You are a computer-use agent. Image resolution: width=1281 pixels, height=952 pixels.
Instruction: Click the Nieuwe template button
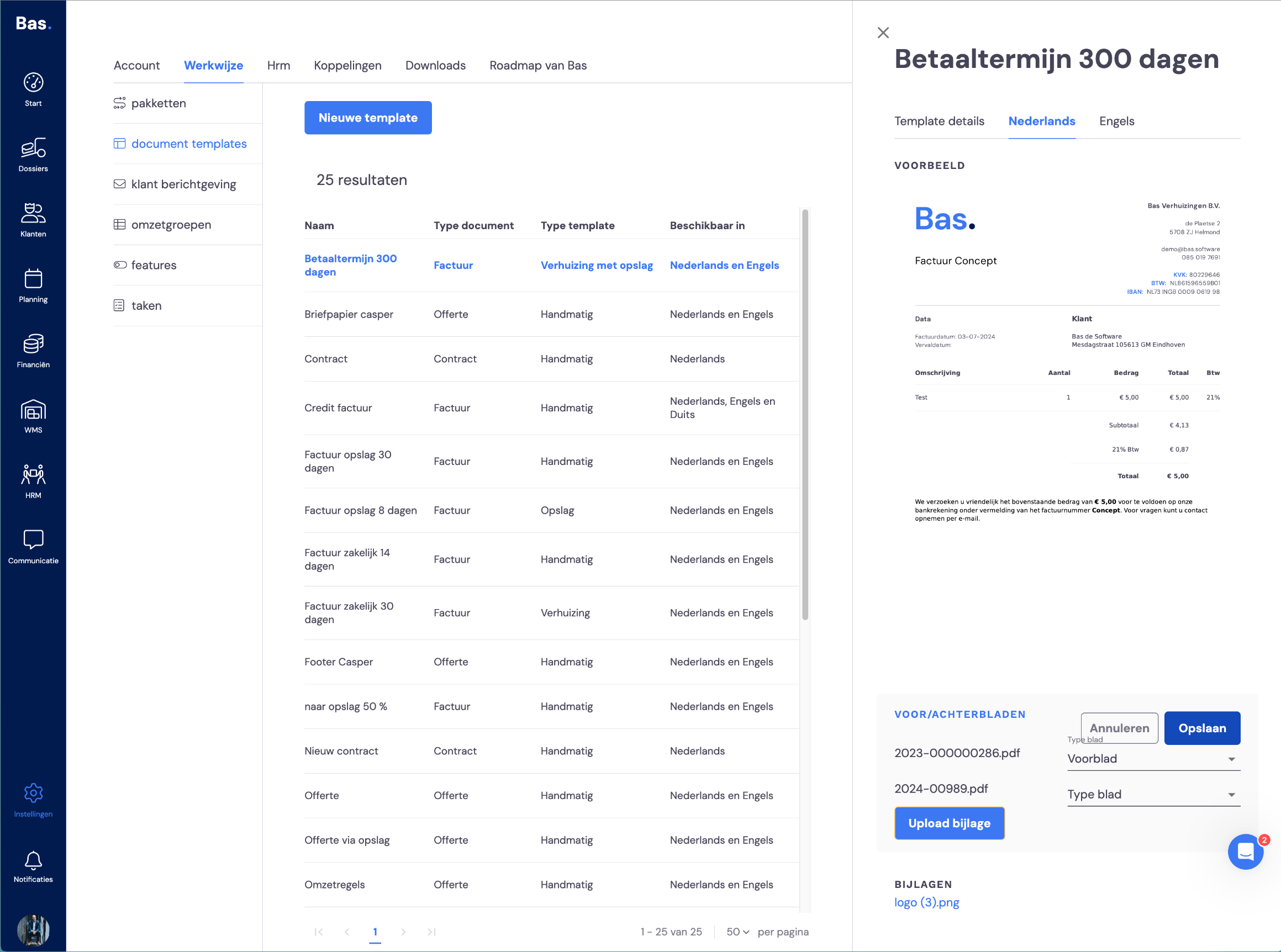[x=368, y=118]
